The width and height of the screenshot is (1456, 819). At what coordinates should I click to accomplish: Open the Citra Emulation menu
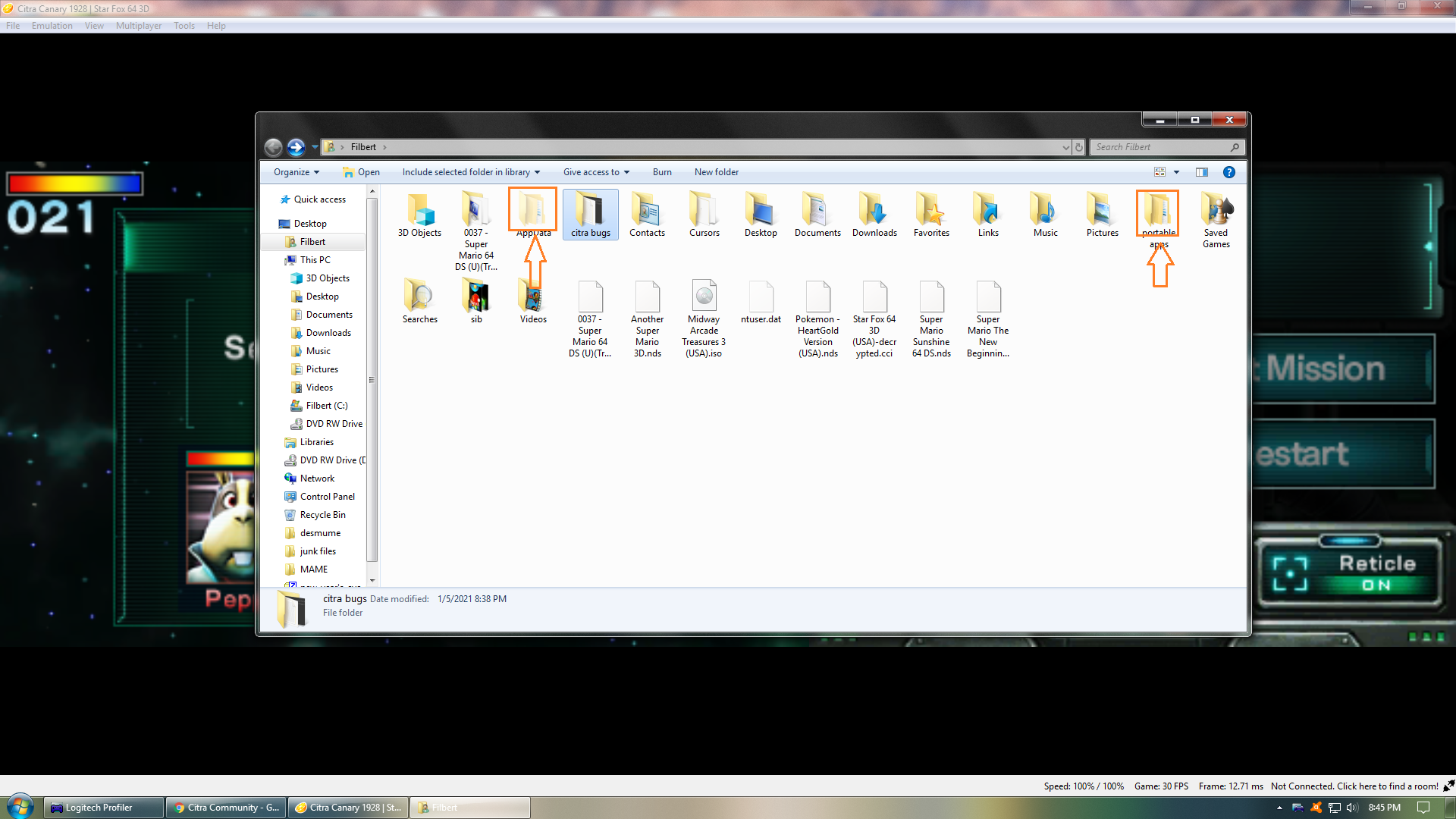coord(52,26)
